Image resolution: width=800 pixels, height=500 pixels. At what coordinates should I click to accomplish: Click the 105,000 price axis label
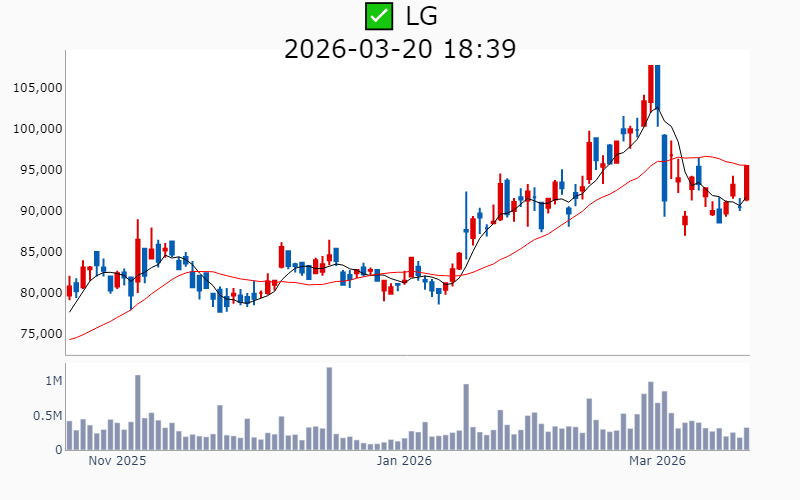click(x=38, y=88)
